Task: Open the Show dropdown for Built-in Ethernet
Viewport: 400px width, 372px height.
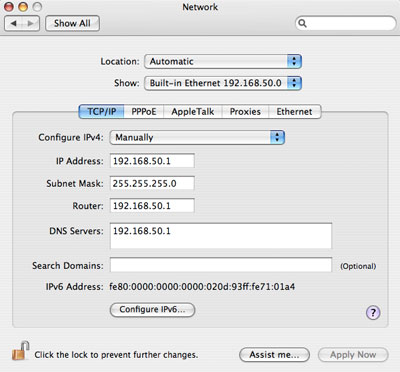Action: click(x=223, y=83)
